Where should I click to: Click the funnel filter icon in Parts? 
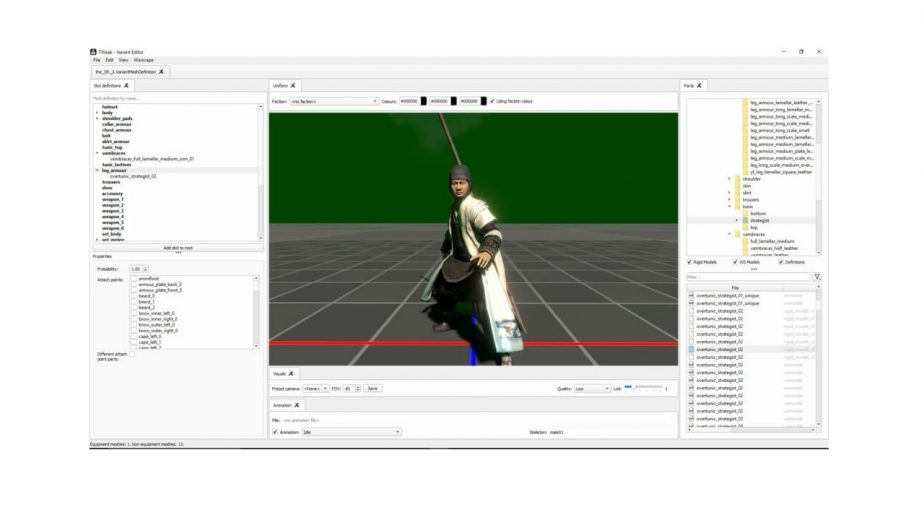tap(817, 277)
